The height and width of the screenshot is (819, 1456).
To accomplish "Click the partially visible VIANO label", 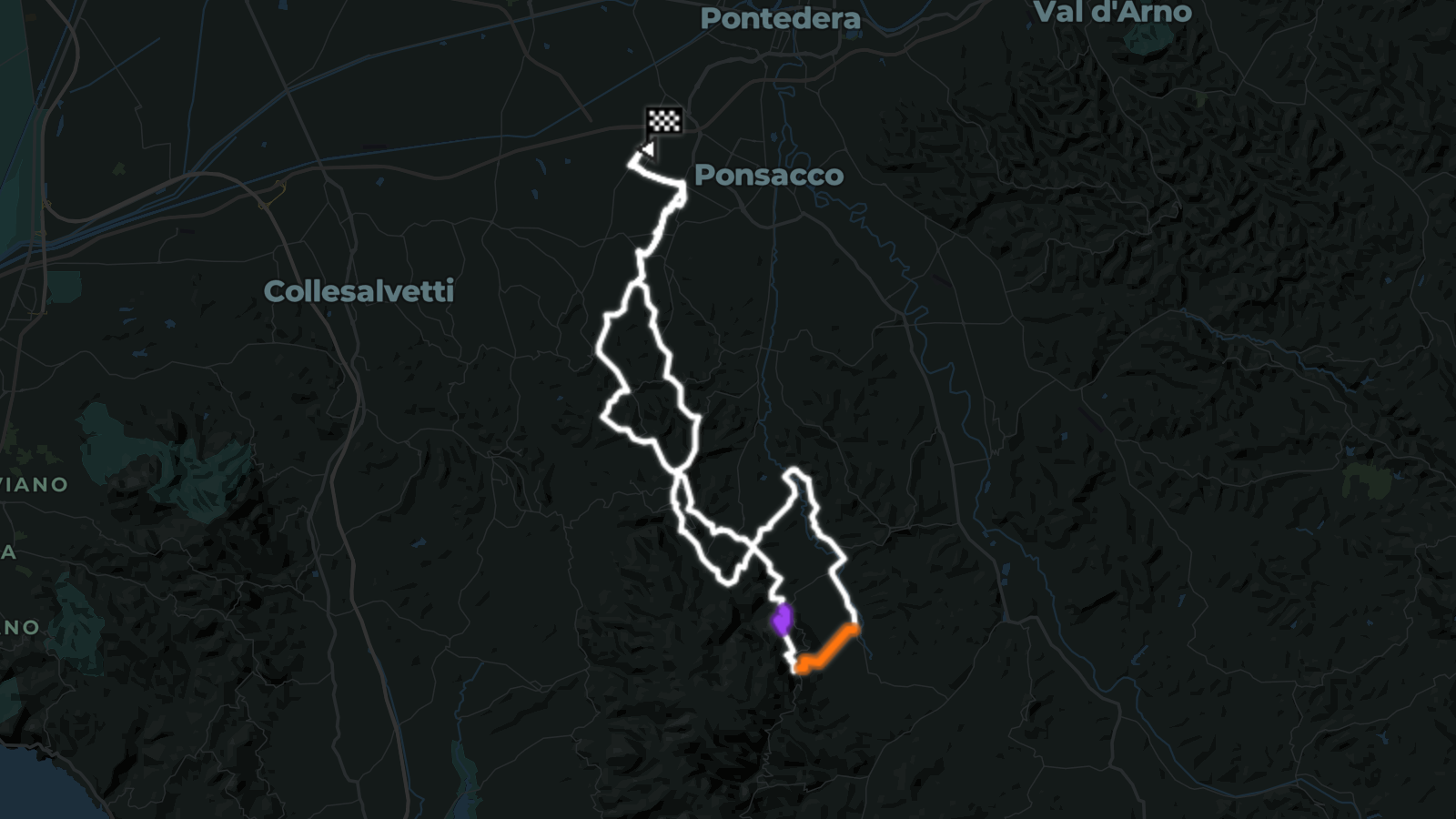I will [34, 484].
